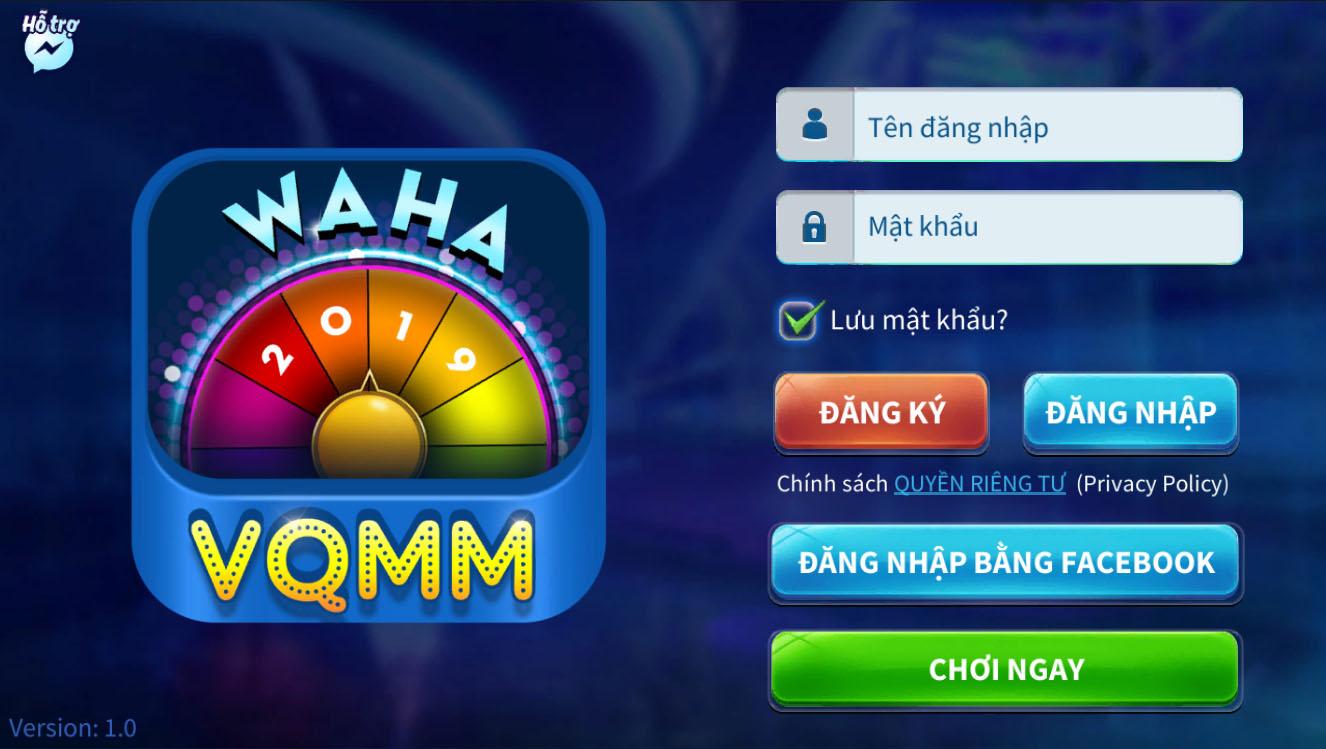Click the Lưu mật khẩu? label text

[919, 320]
